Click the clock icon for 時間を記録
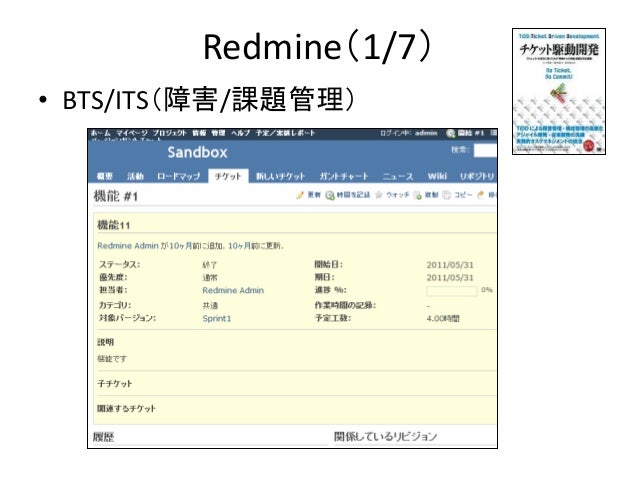The image size is (638, 479). [330, 196]
